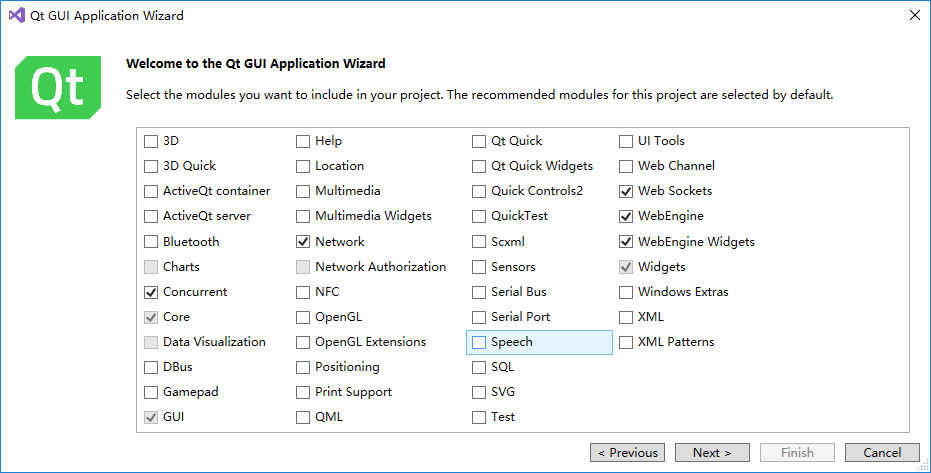Select the DBus module checkbox
This screenshot has height=473, width=931.
(x=151, y=367)
